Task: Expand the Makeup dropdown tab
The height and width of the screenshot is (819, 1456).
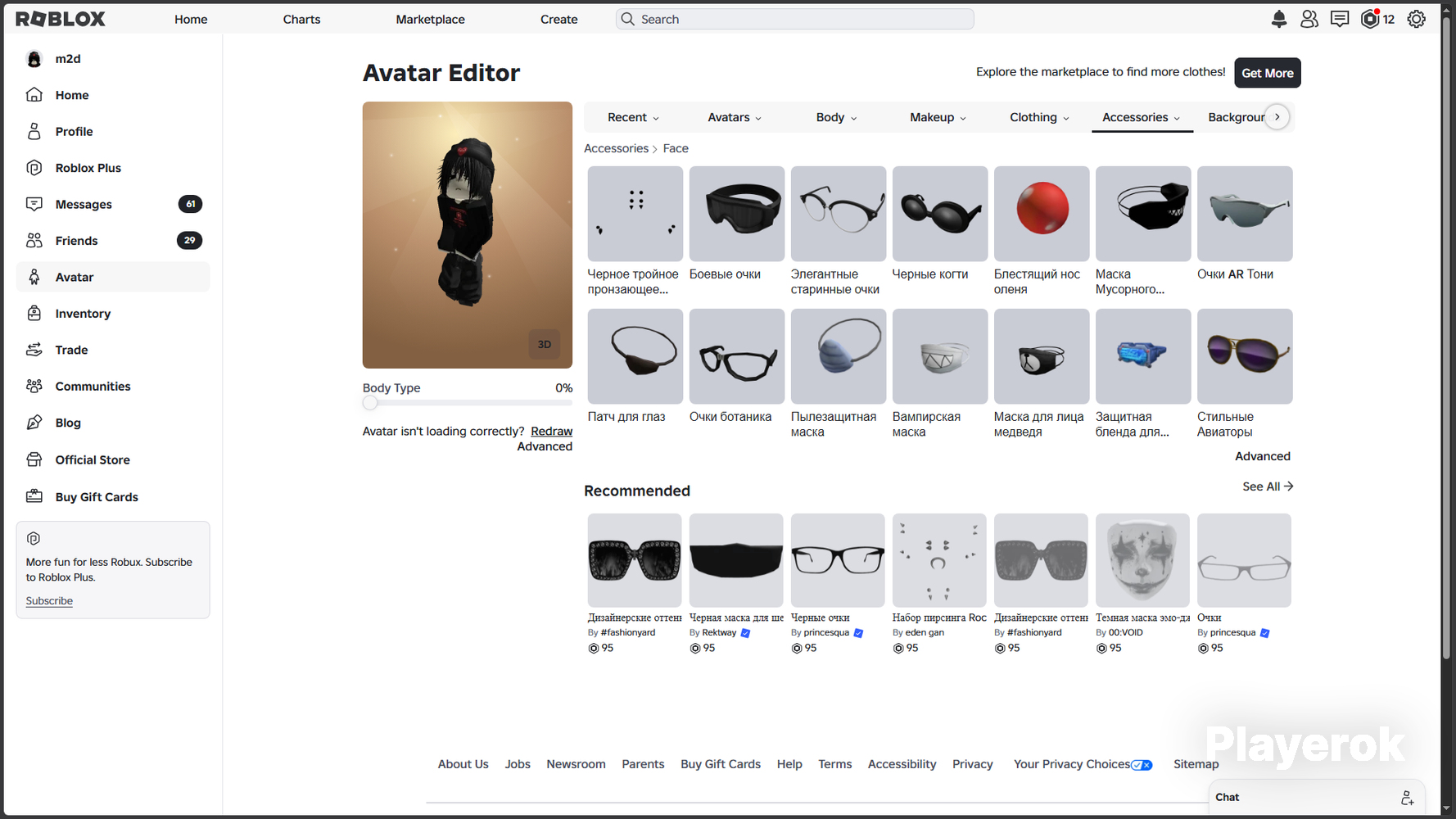Action: click(x=938, y=117)
